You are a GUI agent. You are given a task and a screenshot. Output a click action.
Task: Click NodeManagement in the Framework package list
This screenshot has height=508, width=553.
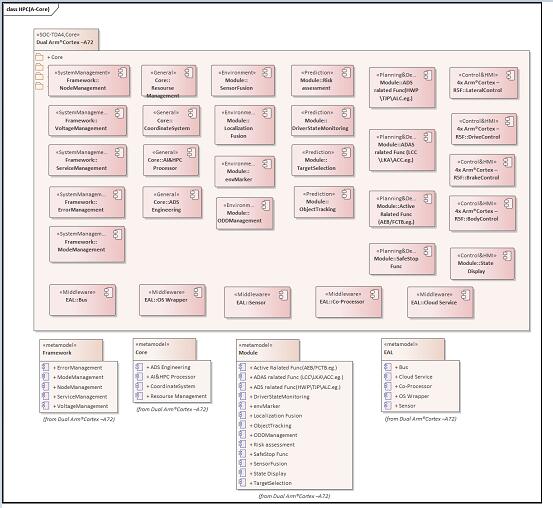[x=79, y=387]
